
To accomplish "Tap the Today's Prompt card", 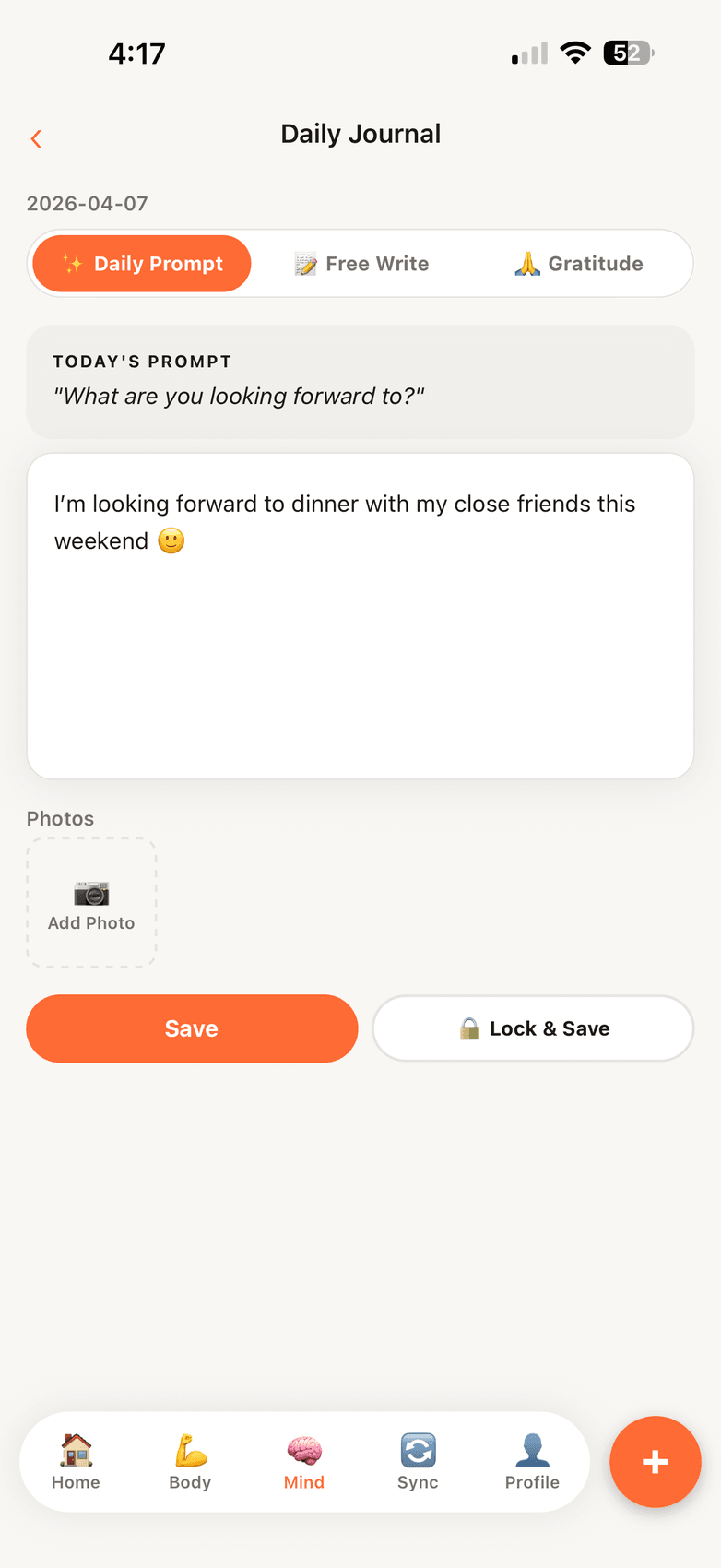I will point(360,381).
